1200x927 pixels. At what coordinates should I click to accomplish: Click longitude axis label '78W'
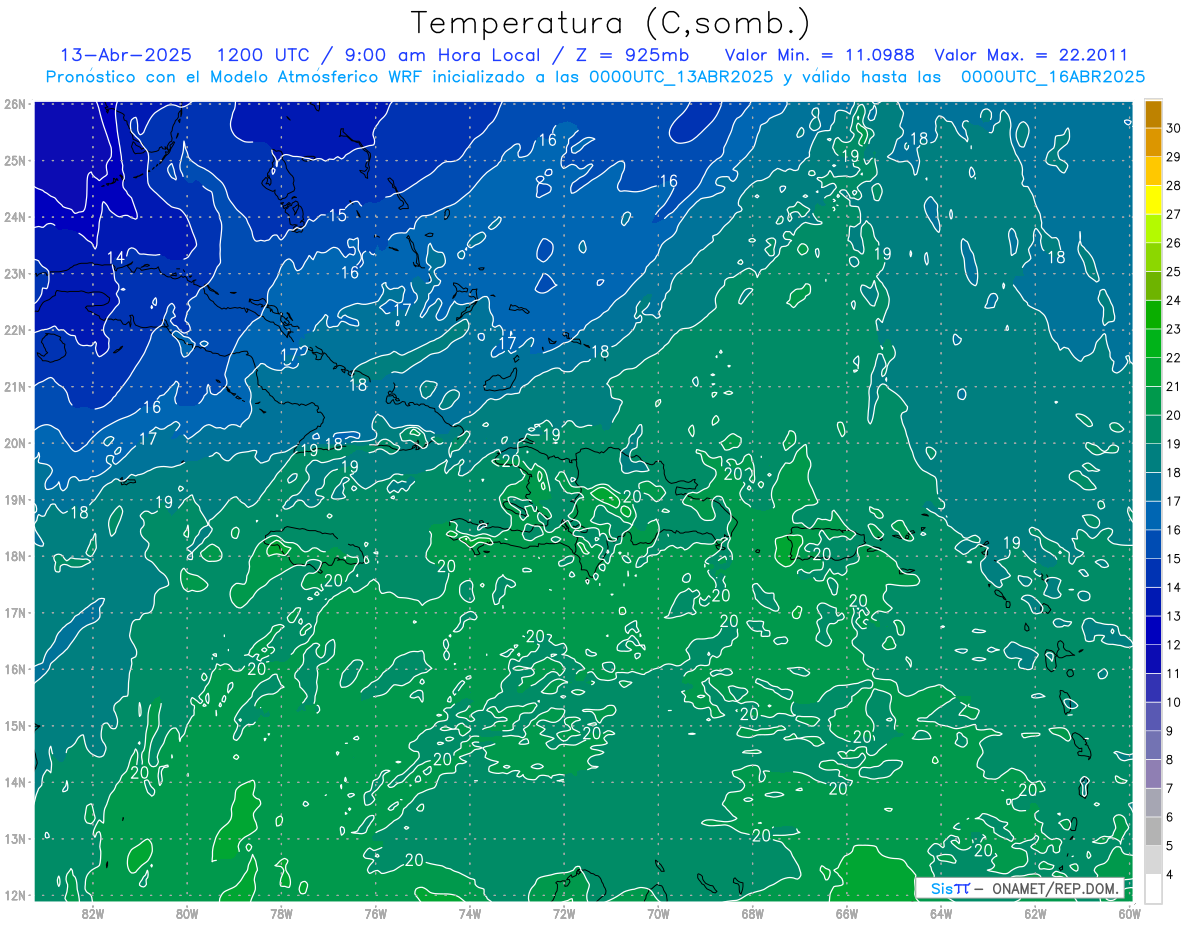281,912
